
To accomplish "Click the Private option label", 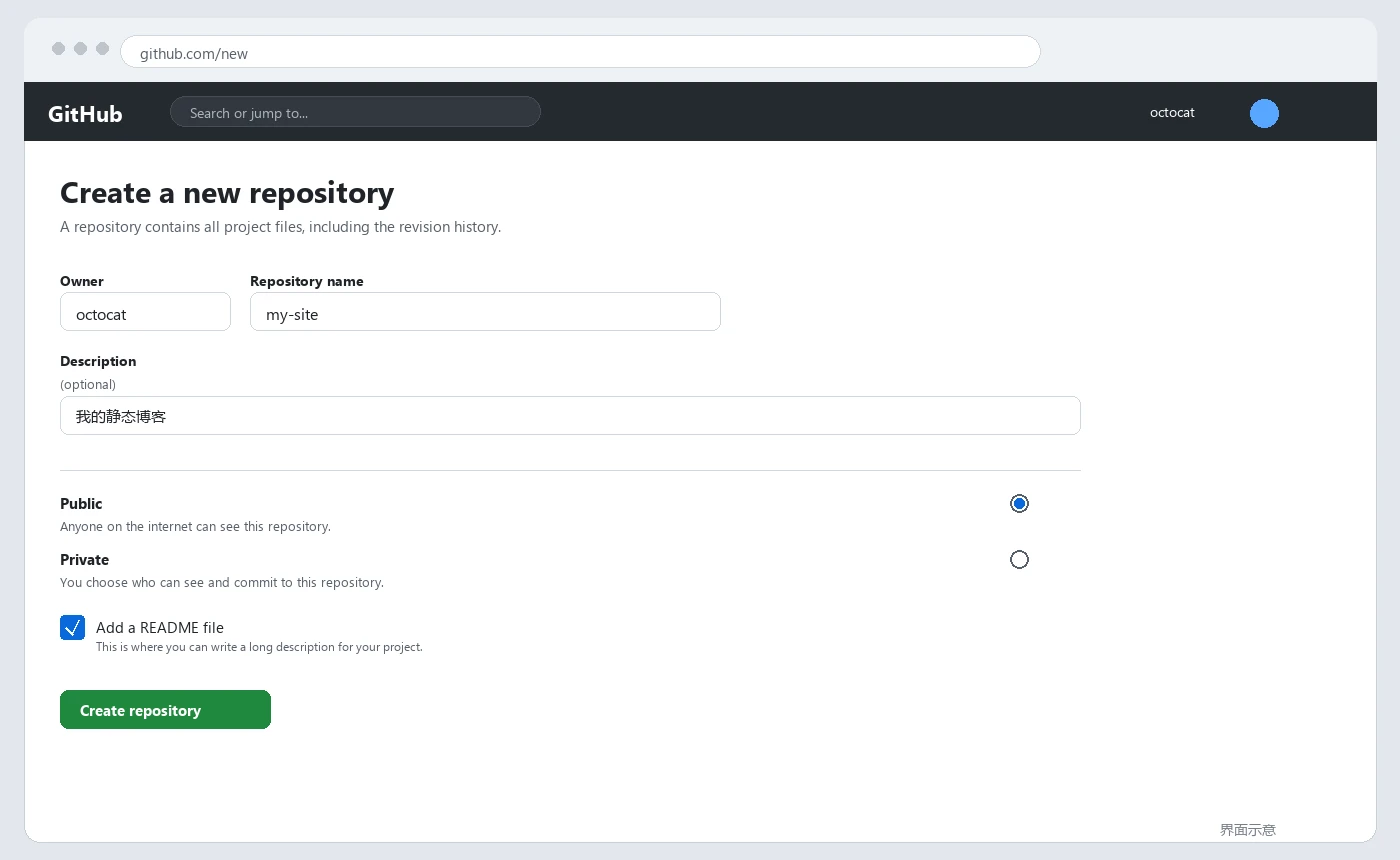I will coord(84,560).
